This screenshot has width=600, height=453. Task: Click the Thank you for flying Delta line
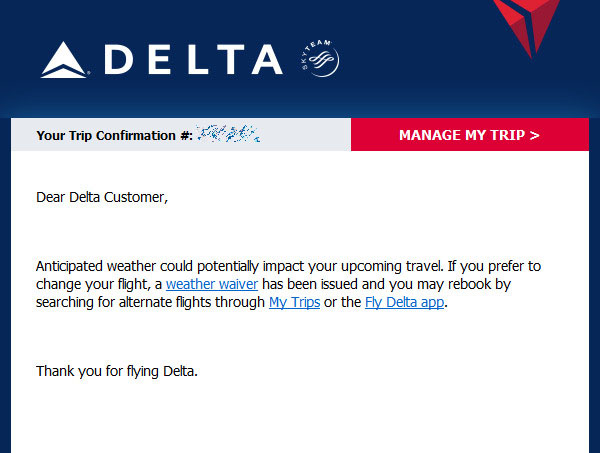click(117, 371)
